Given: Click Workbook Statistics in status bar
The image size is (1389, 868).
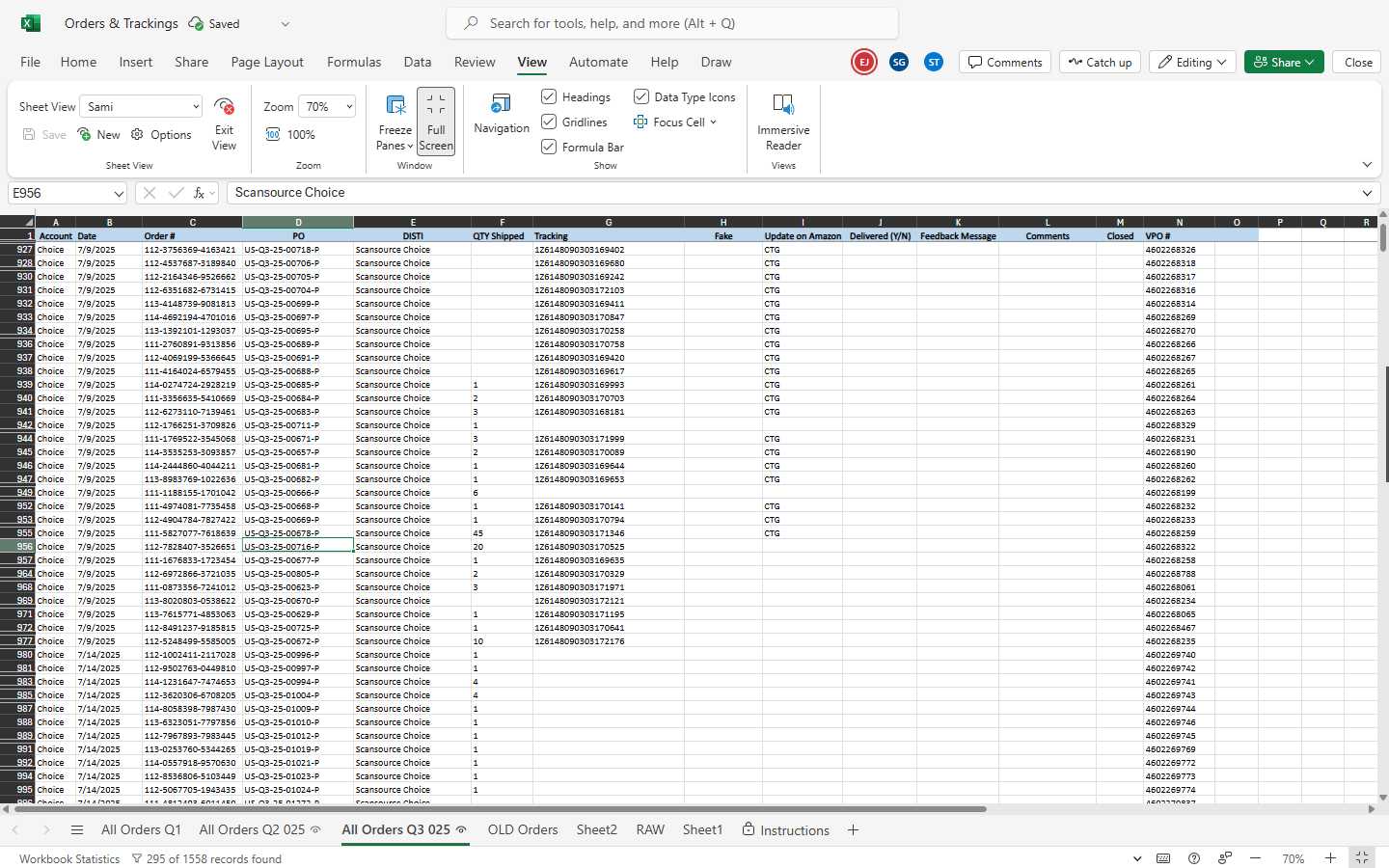Looking at the screenshot, I should click(69, 858).
